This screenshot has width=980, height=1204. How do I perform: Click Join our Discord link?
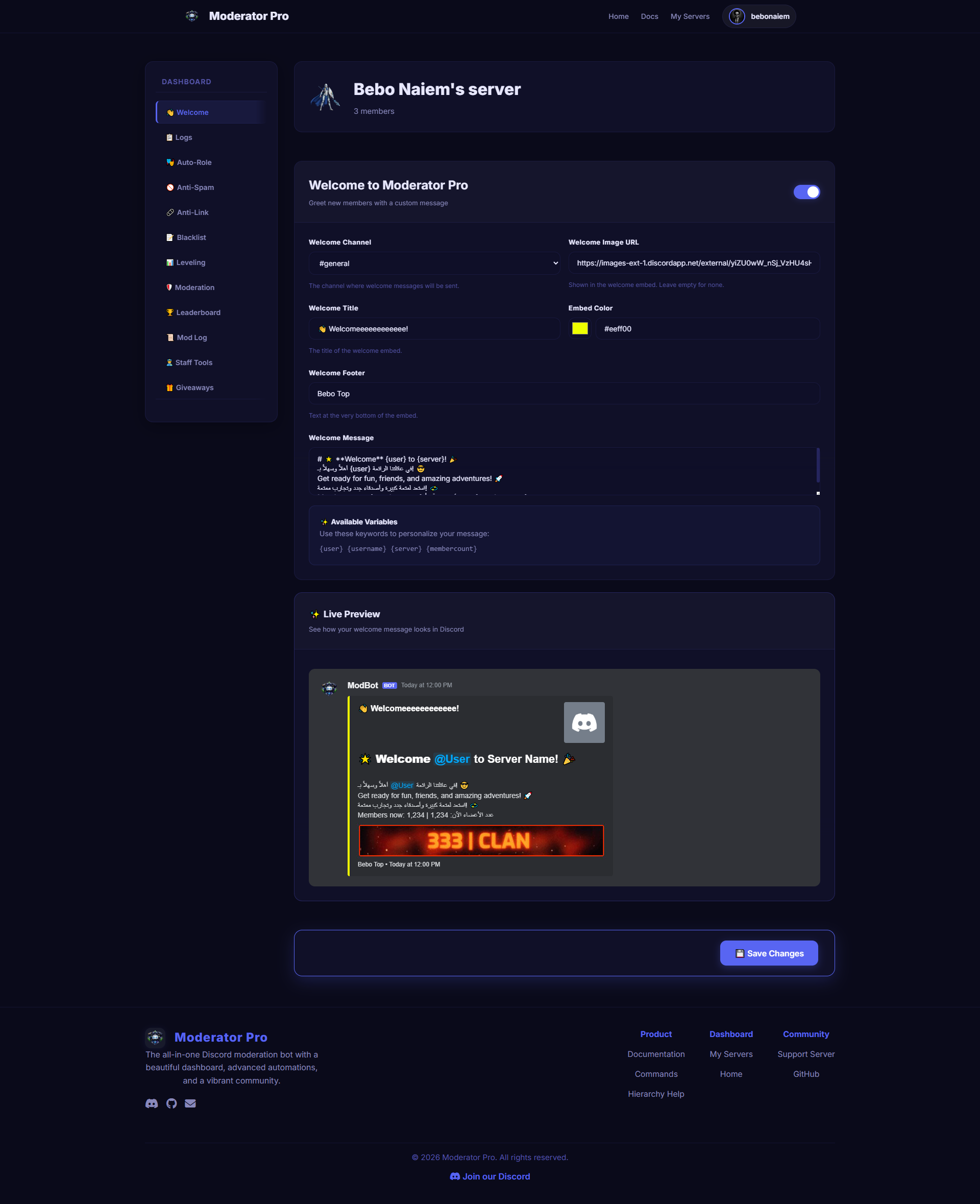489,1176
